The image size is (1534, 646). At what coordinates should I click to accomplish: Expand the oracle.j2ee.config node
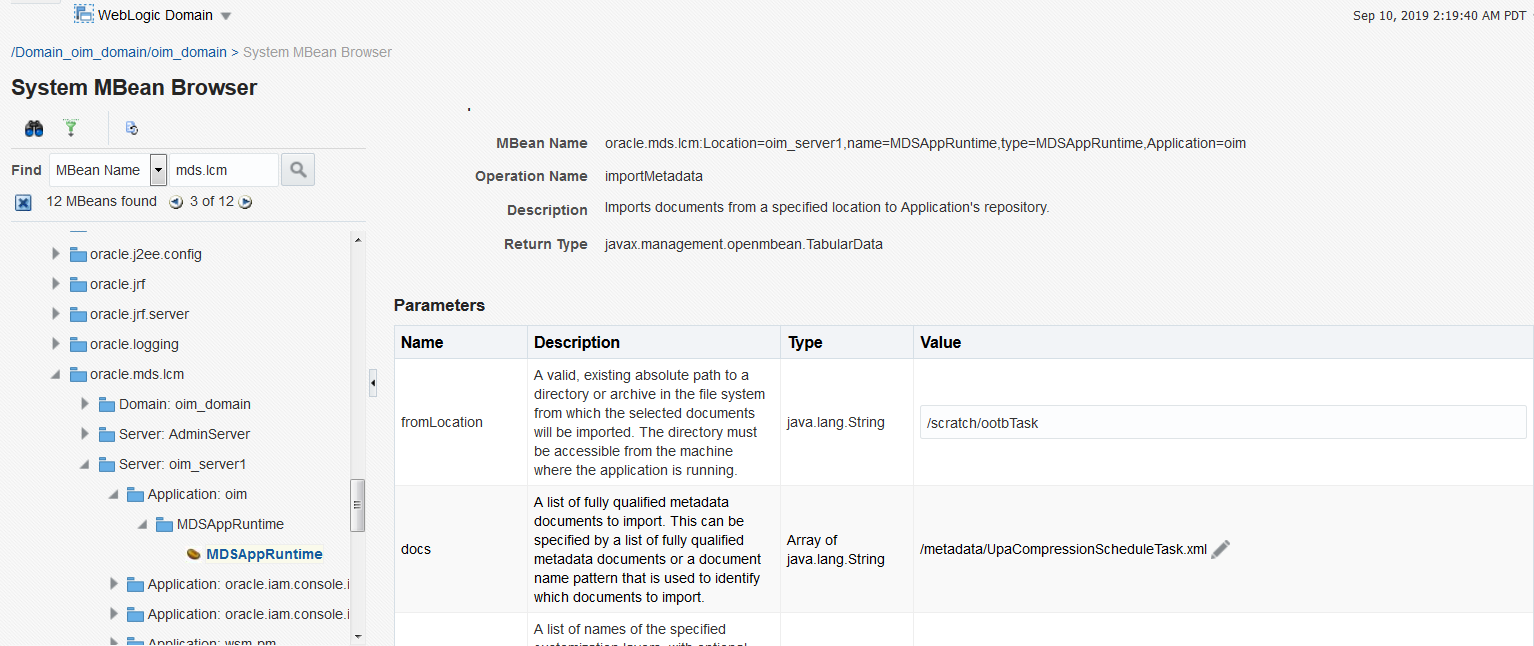[x=56, y=254]
